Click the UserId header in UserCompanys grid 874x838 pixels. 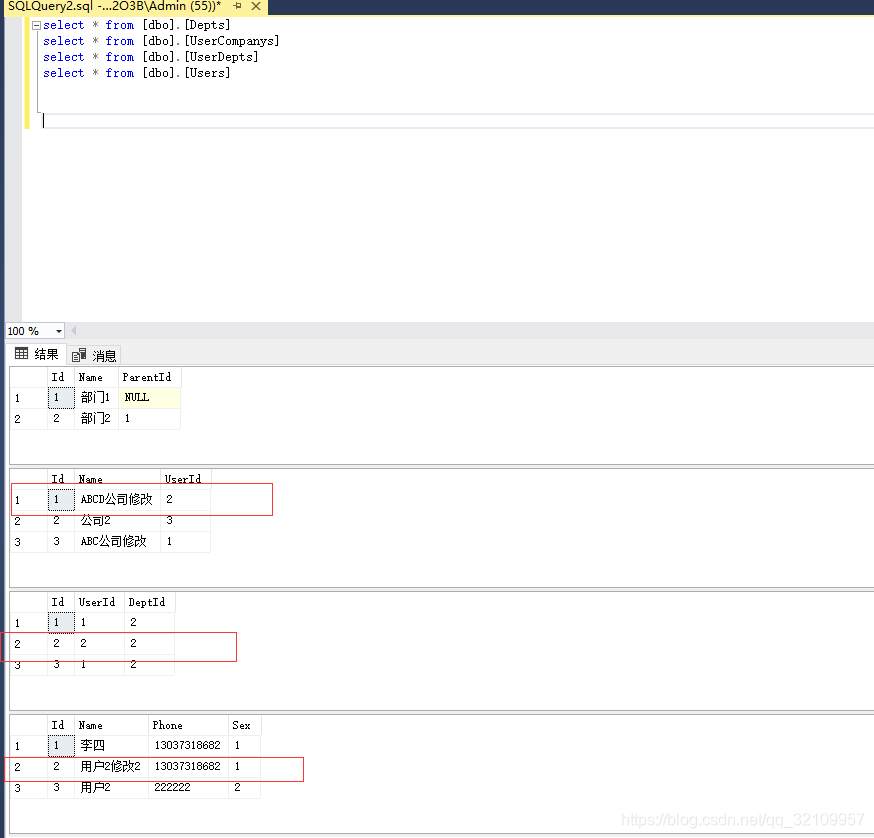coord(185,479)
